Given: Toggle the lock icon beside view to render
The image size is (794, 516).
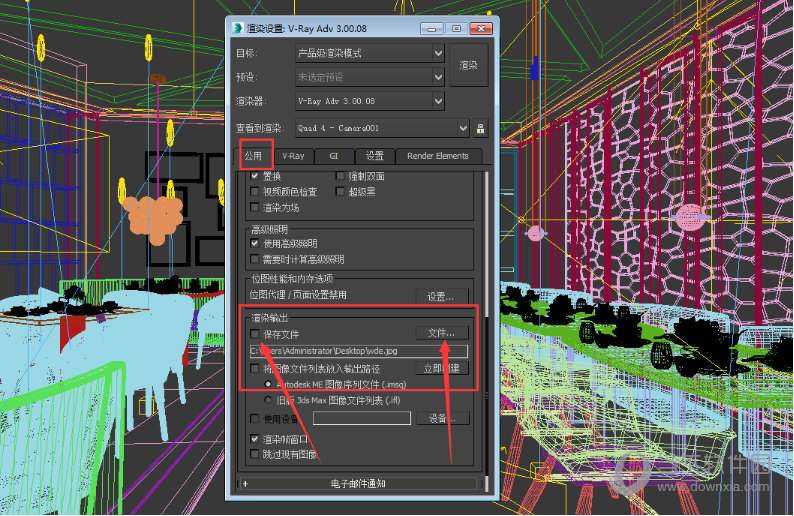Looking at the screenshot, I should (480, 128).
